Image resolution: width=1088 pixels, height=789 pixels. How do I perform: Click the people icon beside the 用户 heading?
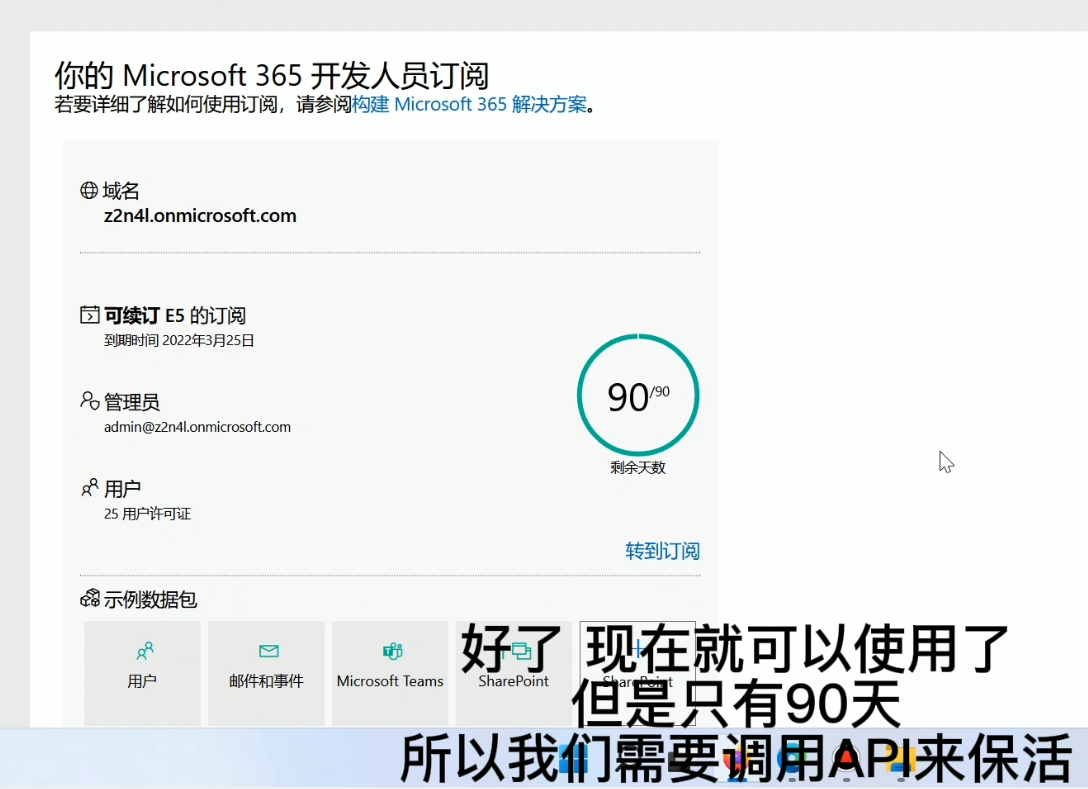coord(90,488)
